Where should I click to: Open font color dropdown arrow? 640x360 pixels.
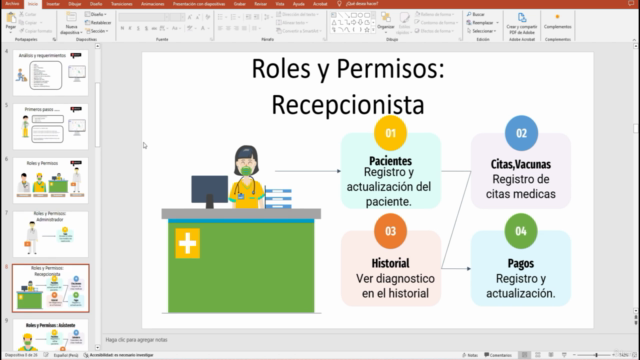point(208,28)
